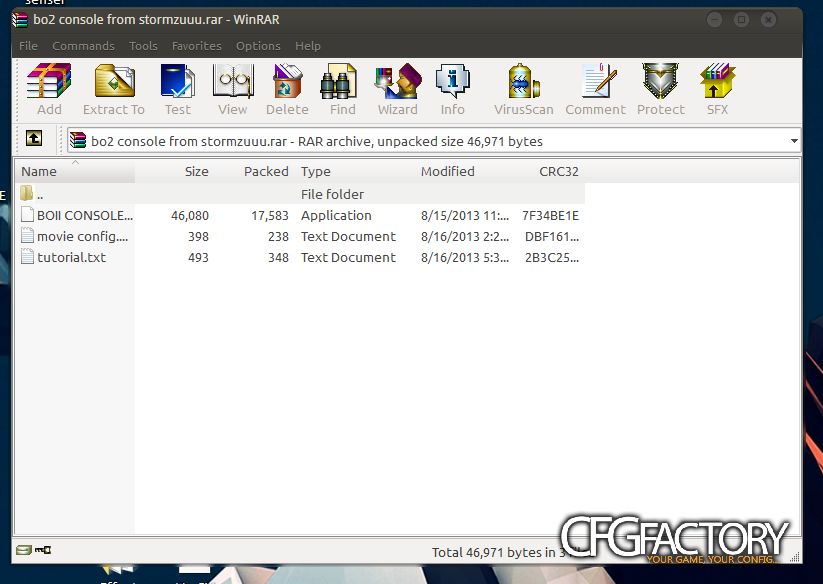
Task: Click the 2B3C25... CRC32 value
Action: [x=552, y=257]
